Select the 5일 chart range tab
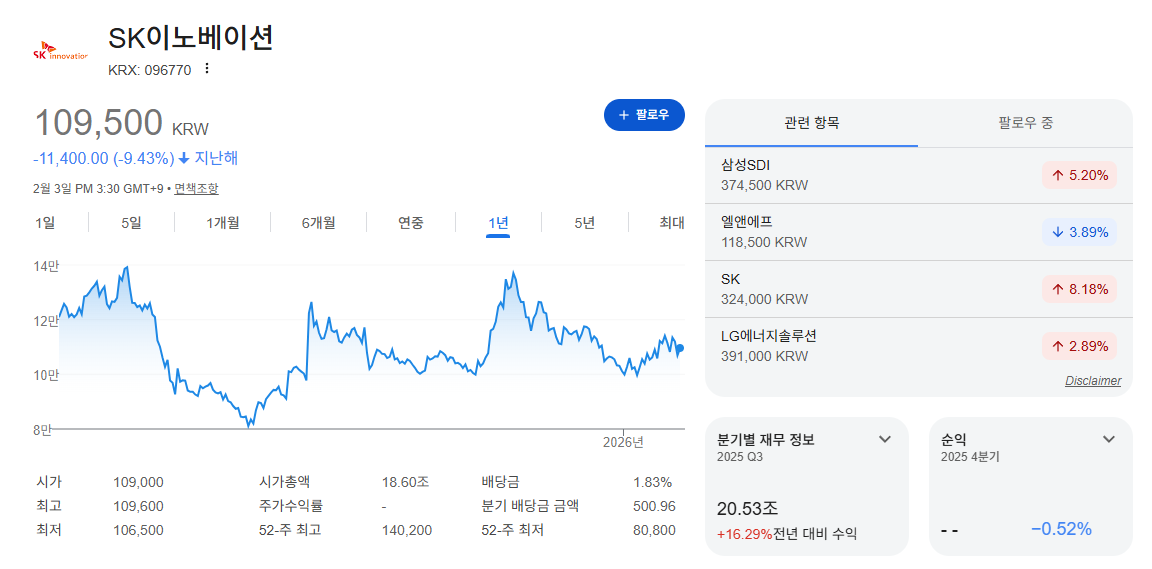The image size is (1152, 569). (x=131, y=222)
